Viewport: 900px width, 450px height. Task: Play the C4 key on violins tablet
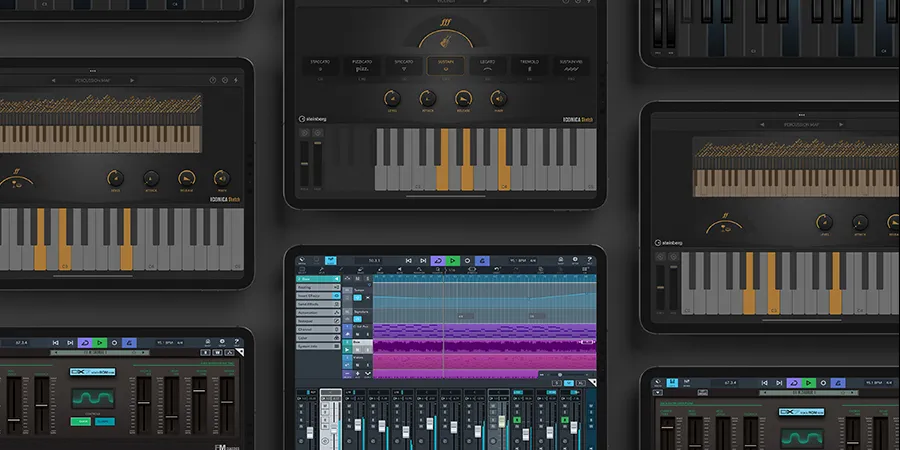[x=504, y=160]
